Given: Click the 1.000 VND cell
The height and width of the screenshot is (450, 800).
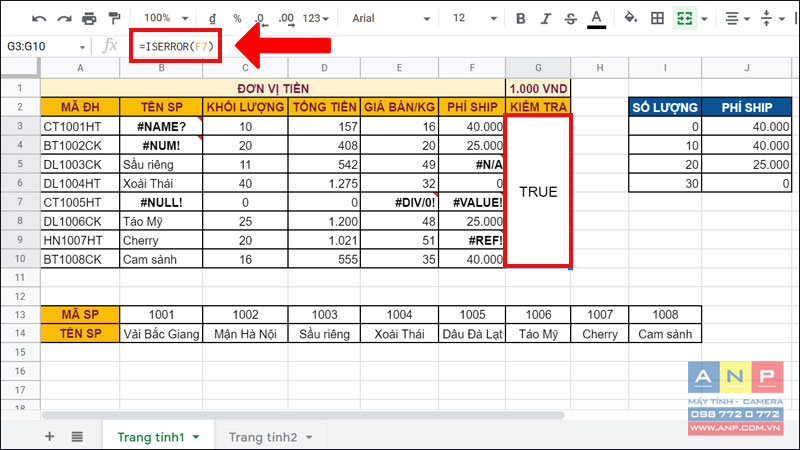Looking at the screenshot, I should pos(538,88).
